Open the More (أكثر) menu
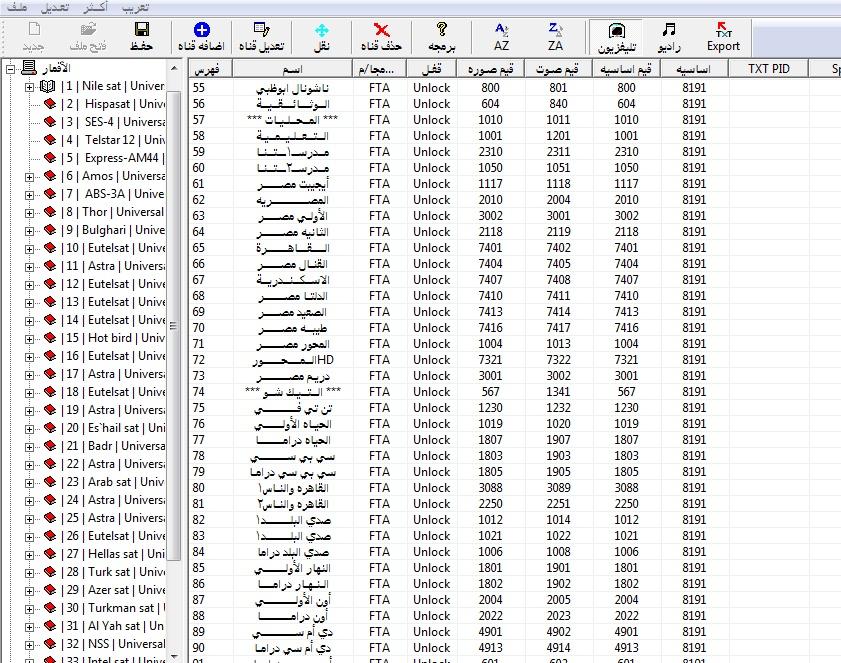The width and height of the screenshot is (841, 663). point(96,7)
